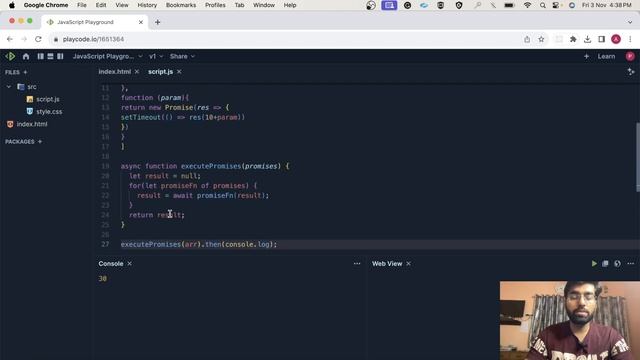The height and width of the screenshot is (360, 640).
Task: Open the Chrome tab search chevron
Action: (630, 22)
